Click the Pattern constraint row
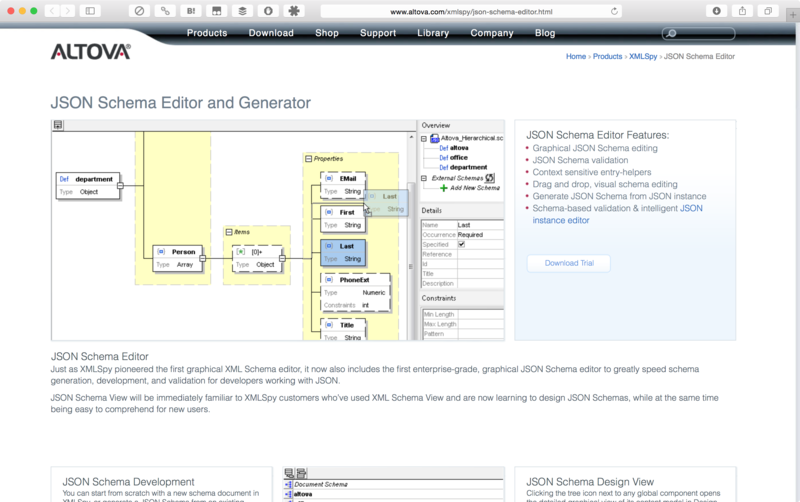Screen dimensions: 800x502 coord(463,334)
